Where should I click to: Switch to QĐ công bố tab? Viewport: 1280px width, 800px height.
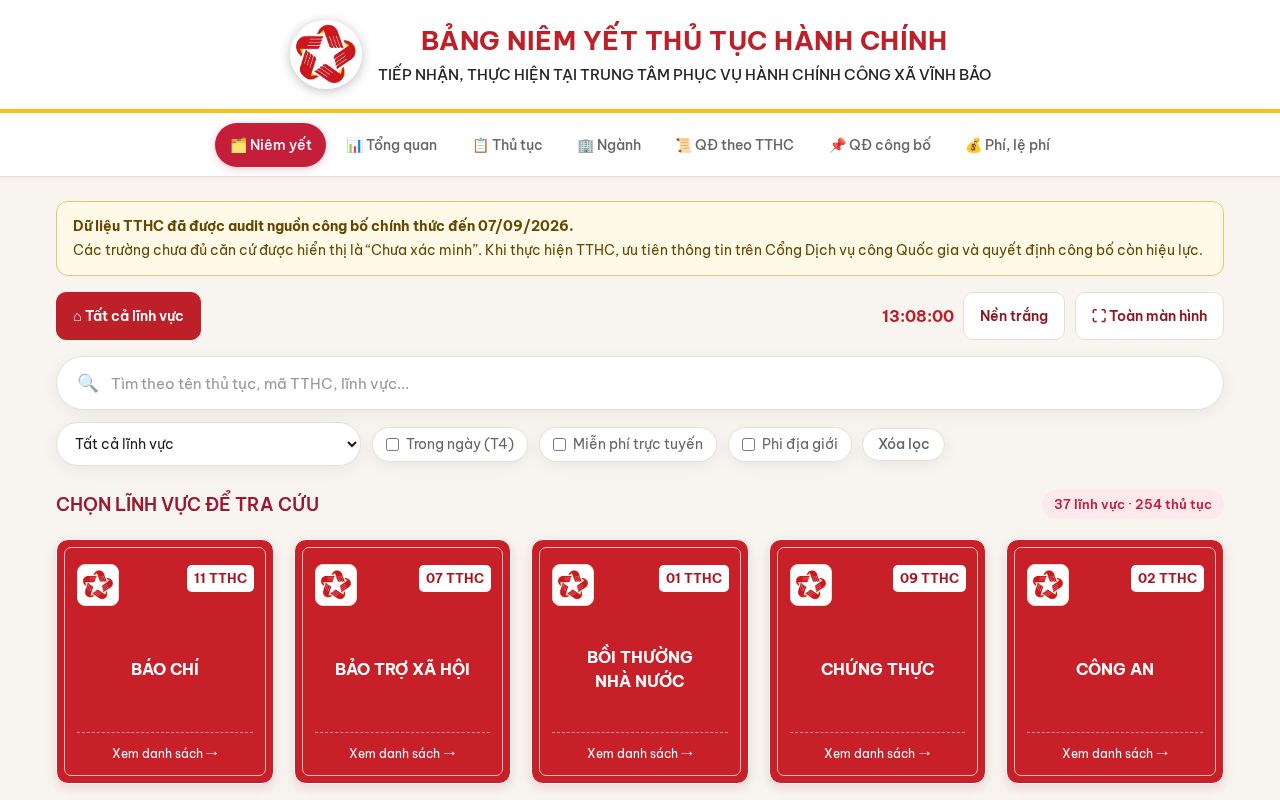[x=880, y=145]
